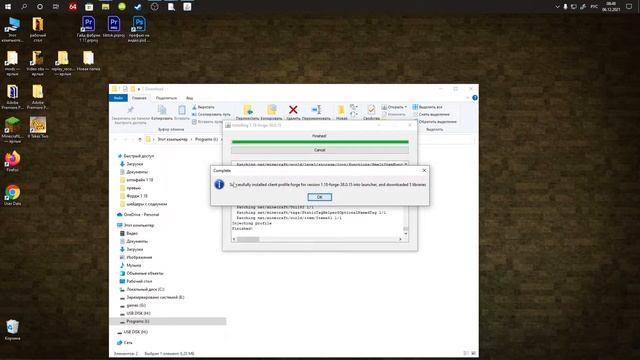Click the installer log horizontal scrollbar thumb
The image size is (640, 360).
point(248,239)
